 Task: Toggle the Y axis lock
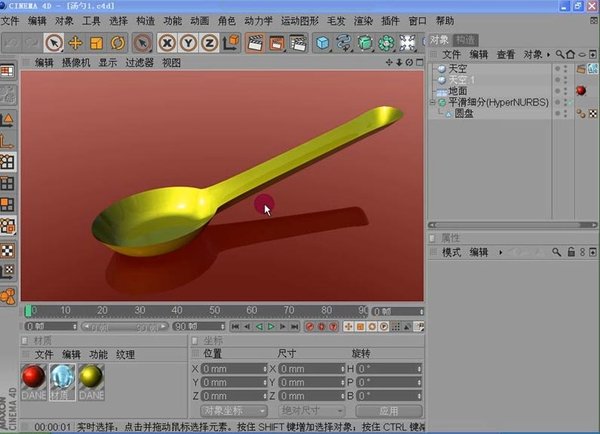tap(188, 43)
